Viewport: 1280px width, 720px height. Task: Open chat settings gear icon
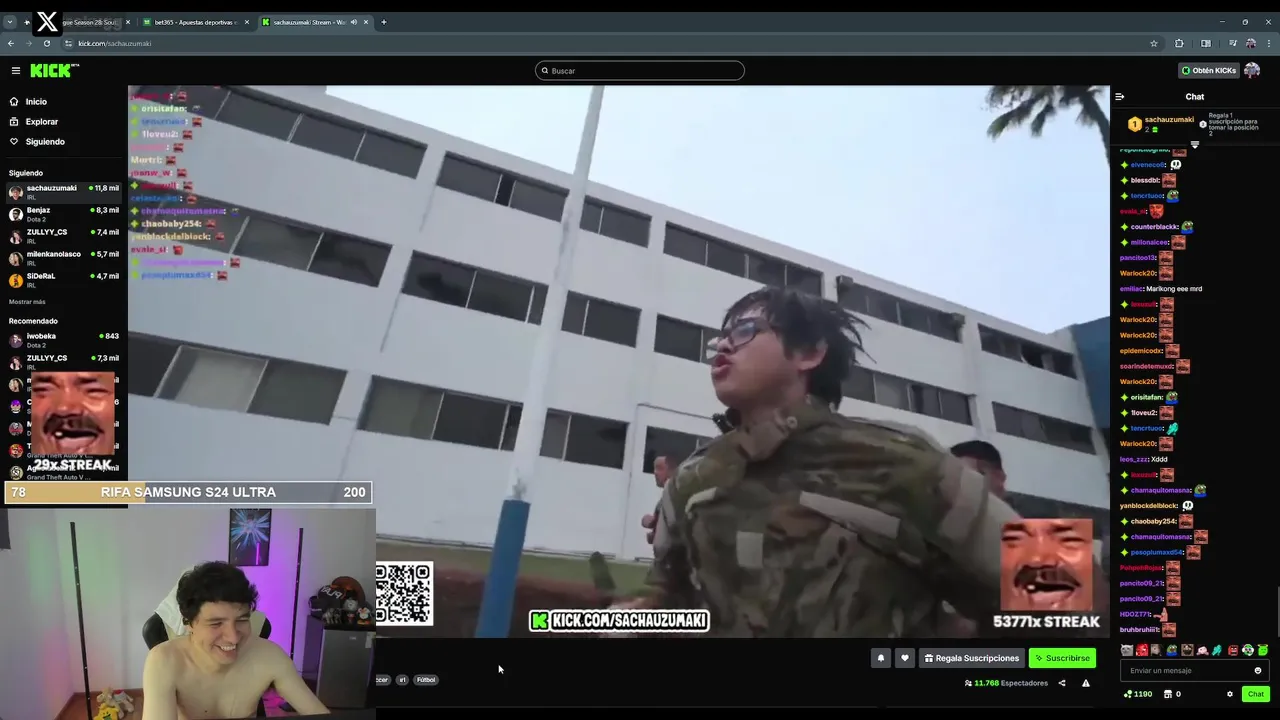1230,694
